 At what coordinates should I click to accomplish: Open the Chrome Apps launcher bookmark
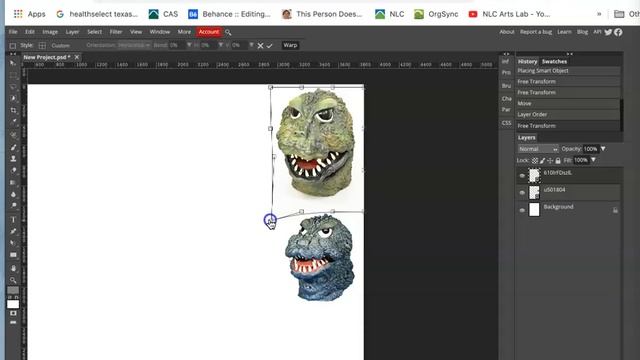point(29,14)
